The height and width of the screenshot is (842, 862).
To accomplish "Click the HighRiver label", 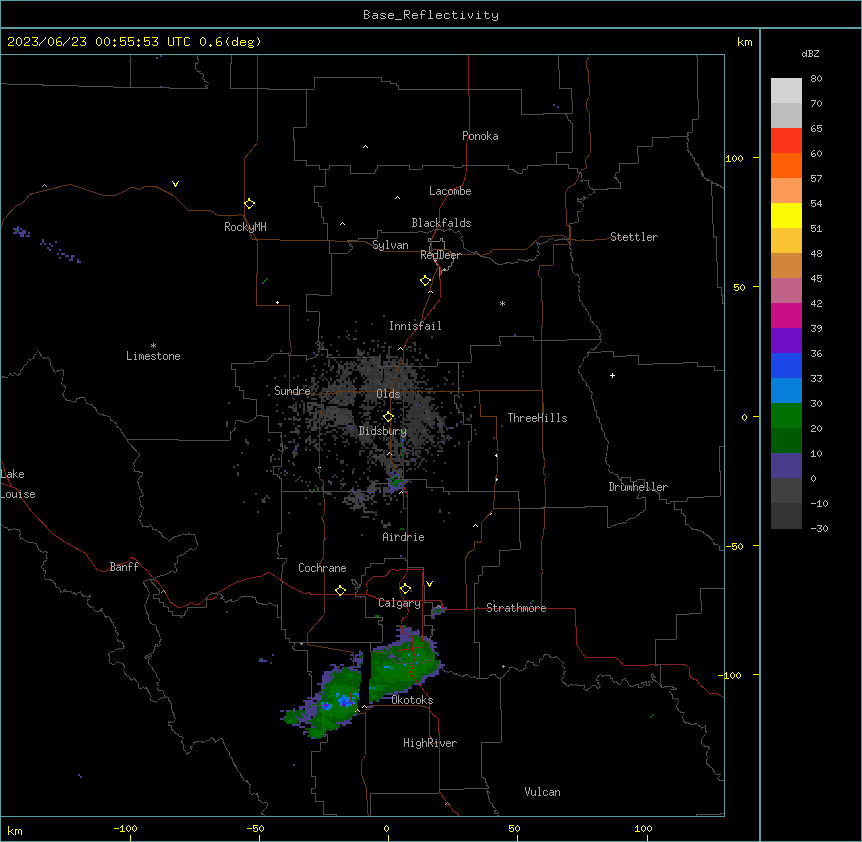I will [x=430, y=743].
